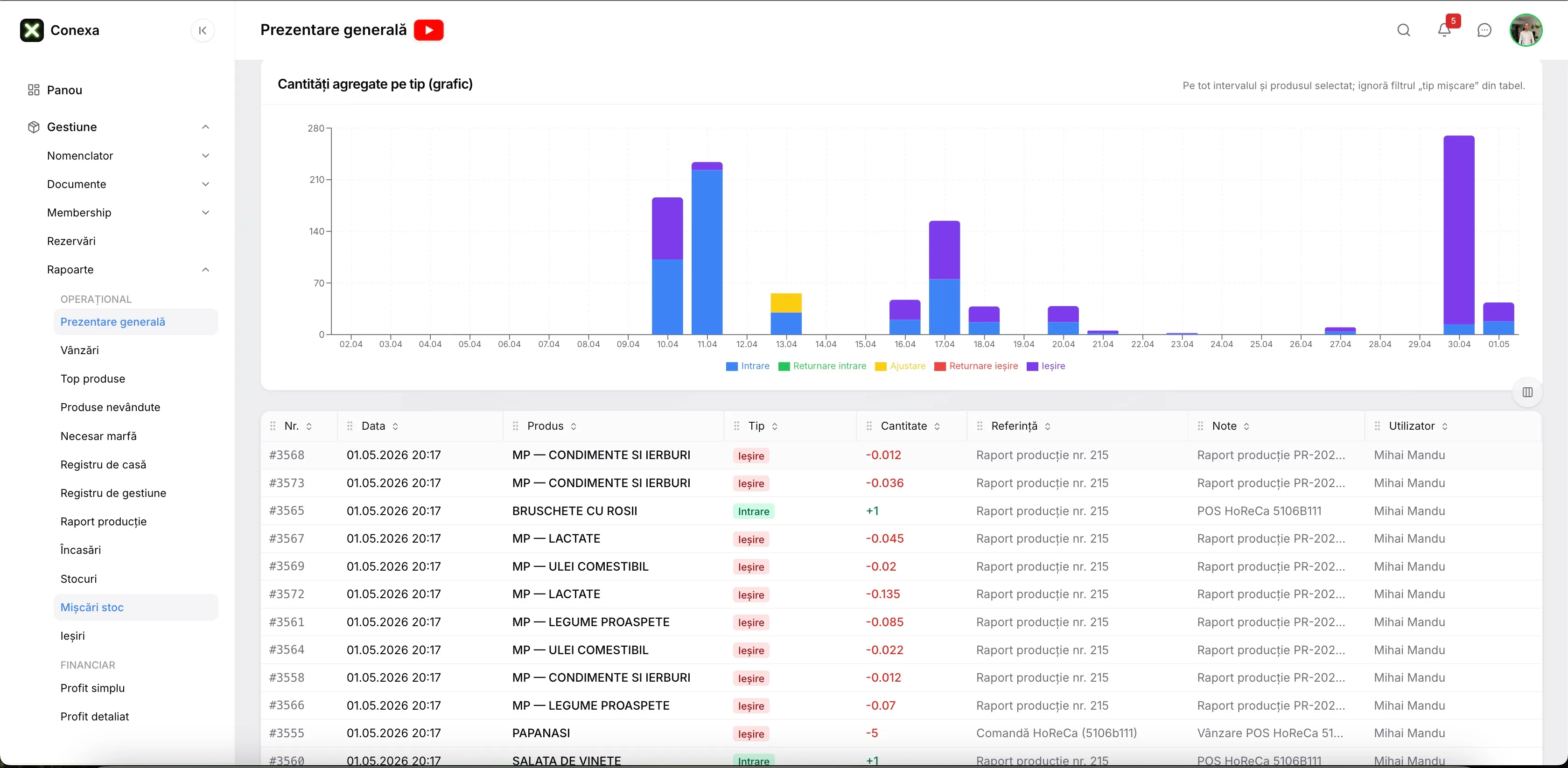Go to Mișcări stoc report
The image size is (1568, 768).
pos(136,607)
